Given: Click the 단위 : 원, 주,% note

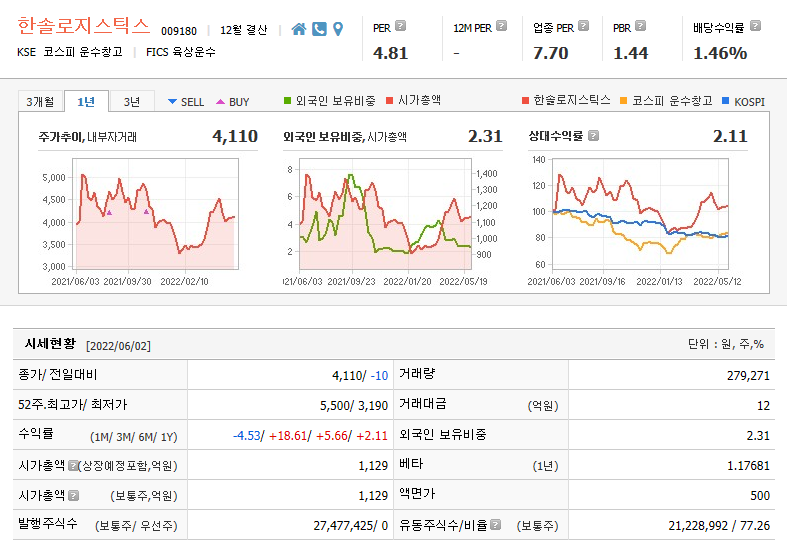Looking at the screenshot, I should tap(726, 344).
